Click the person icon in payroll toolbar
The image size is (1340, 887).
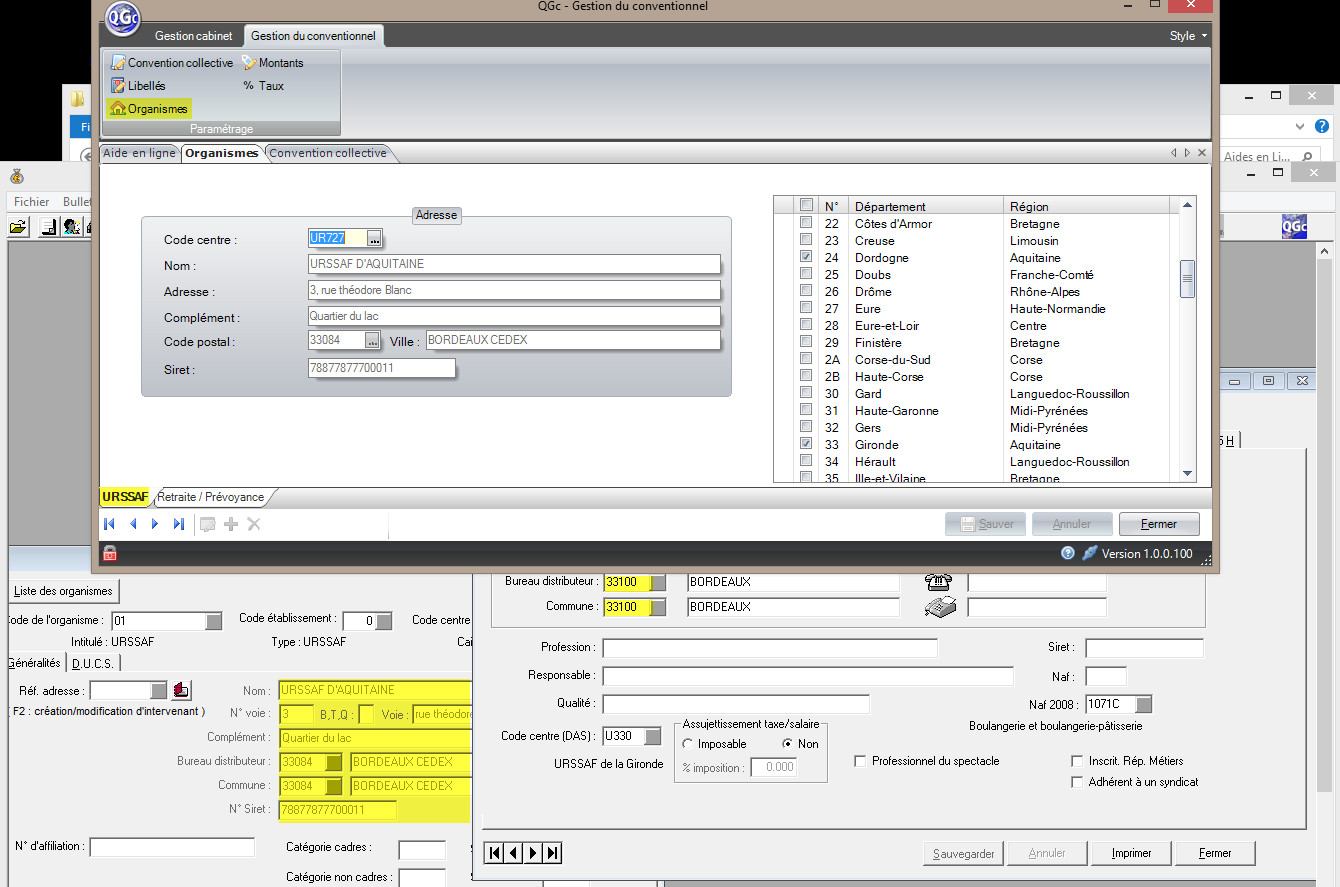[x=71, y=227]
